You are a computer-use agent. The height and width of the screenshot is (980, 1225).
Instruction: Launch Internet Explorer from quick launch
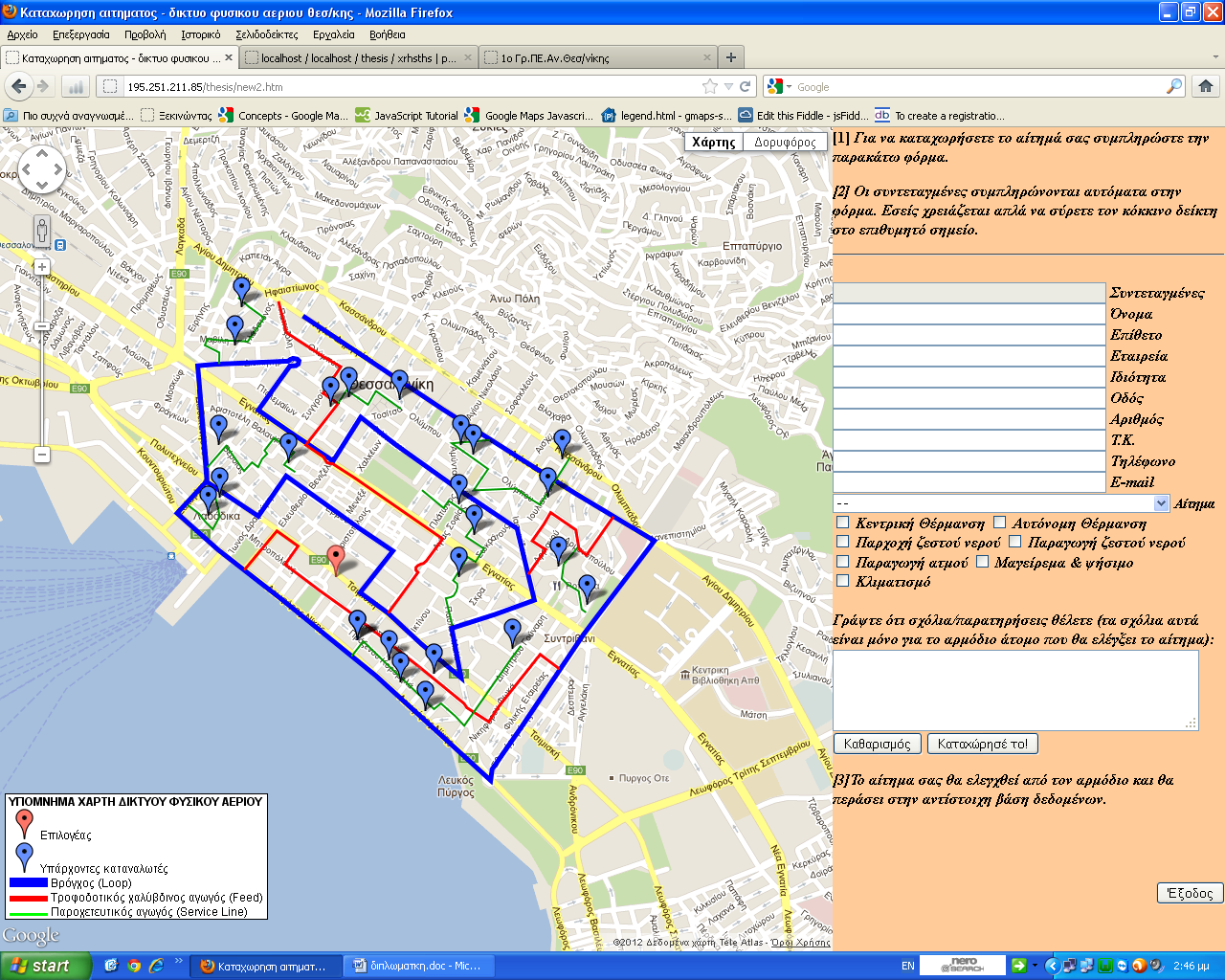click(x=155, y=966)
